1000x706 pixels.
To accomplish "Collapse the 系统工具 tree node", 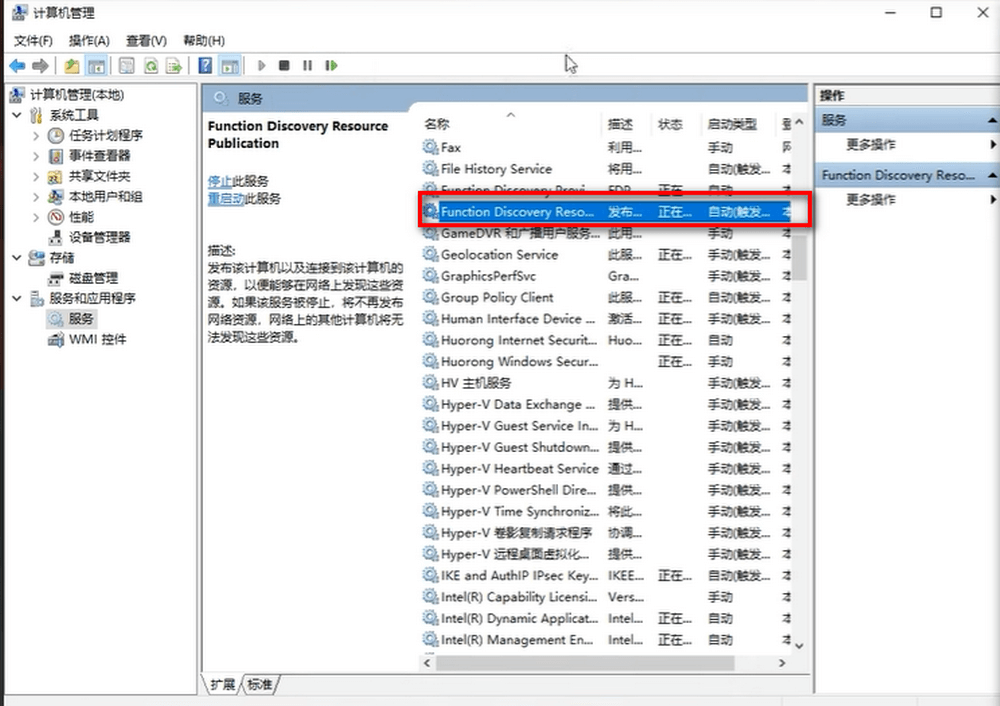I will coord(17,115).
